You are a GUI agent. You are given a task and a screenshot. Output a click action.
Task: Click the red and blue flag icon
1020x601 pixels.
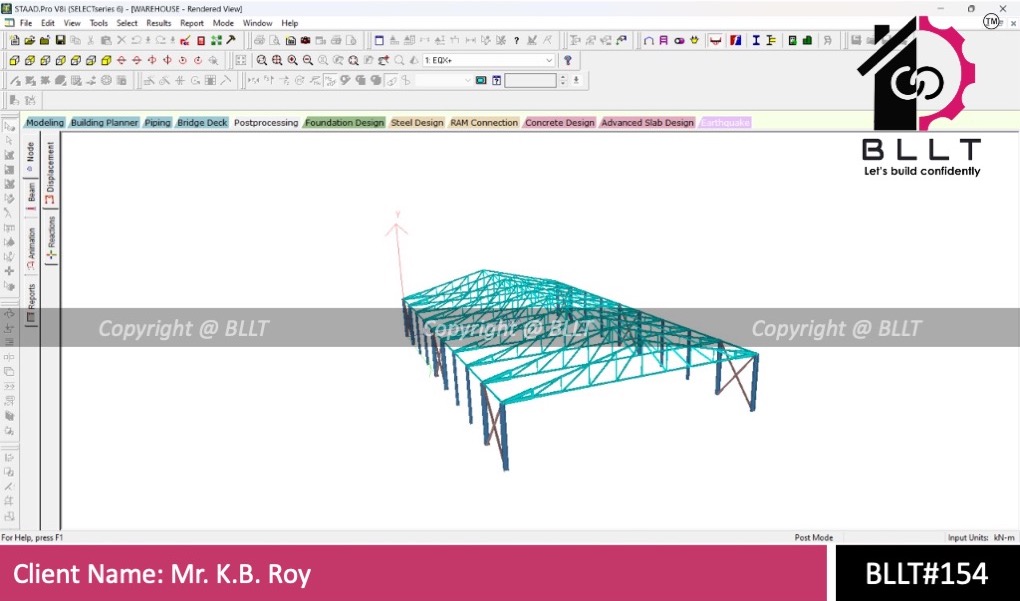(736, 40)
